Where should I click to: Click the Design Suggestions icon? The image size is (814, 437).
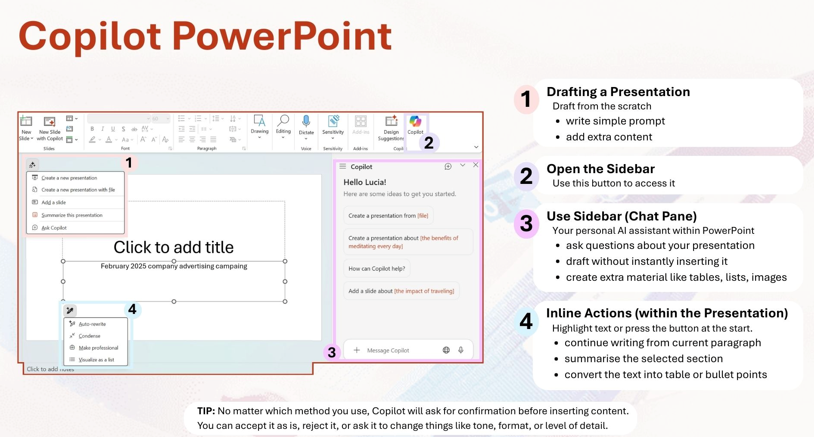click(x=391, y=124)
